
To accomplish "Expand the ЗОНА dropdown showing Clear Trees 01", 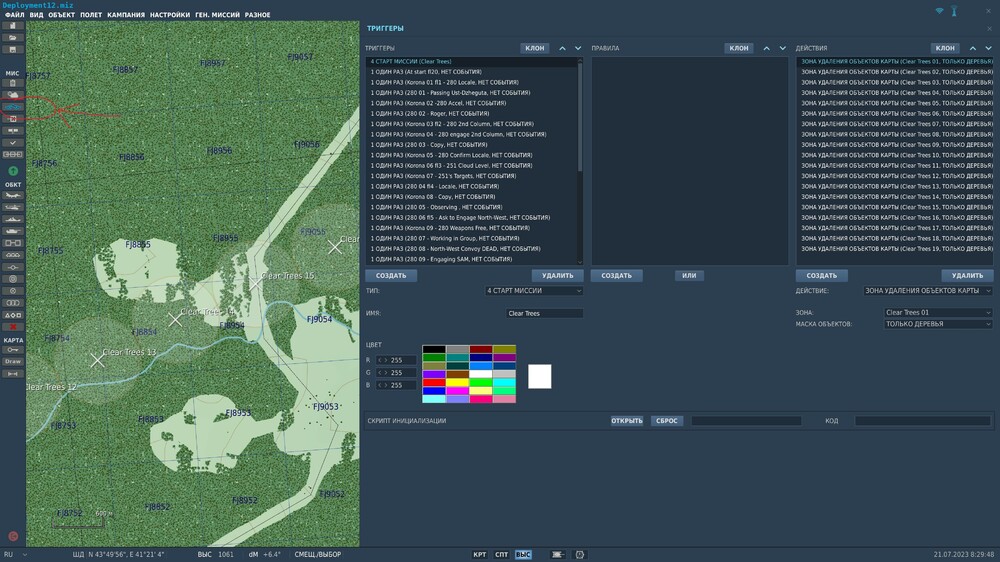I will (938, 313).
